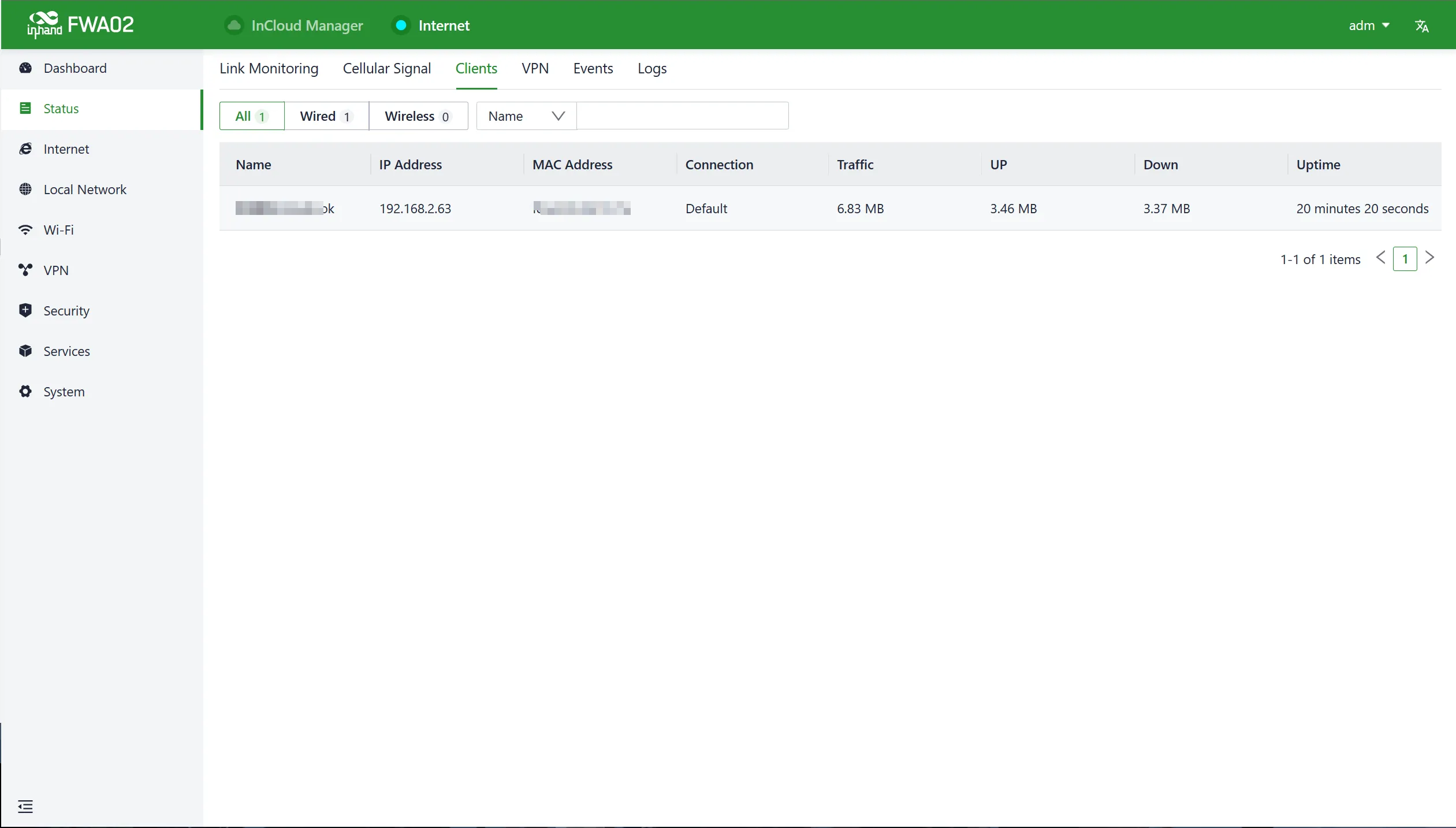The height and width of the screenshot is (828, 1456).
Task: Filter clients by Wireless
Action: coord(418,116)
